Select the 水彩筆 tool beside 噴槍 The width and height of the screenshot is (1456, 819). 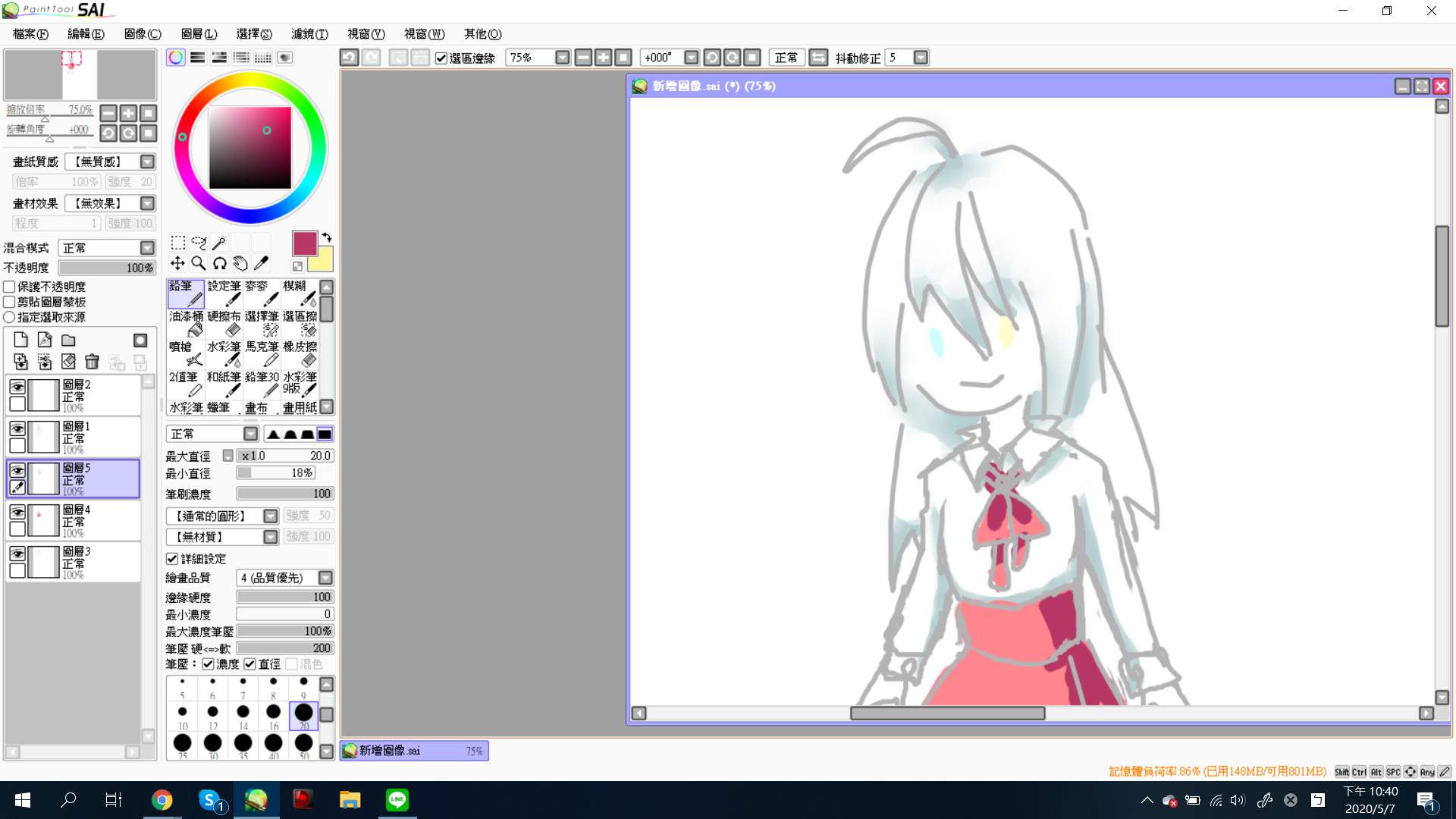[224, 354]
